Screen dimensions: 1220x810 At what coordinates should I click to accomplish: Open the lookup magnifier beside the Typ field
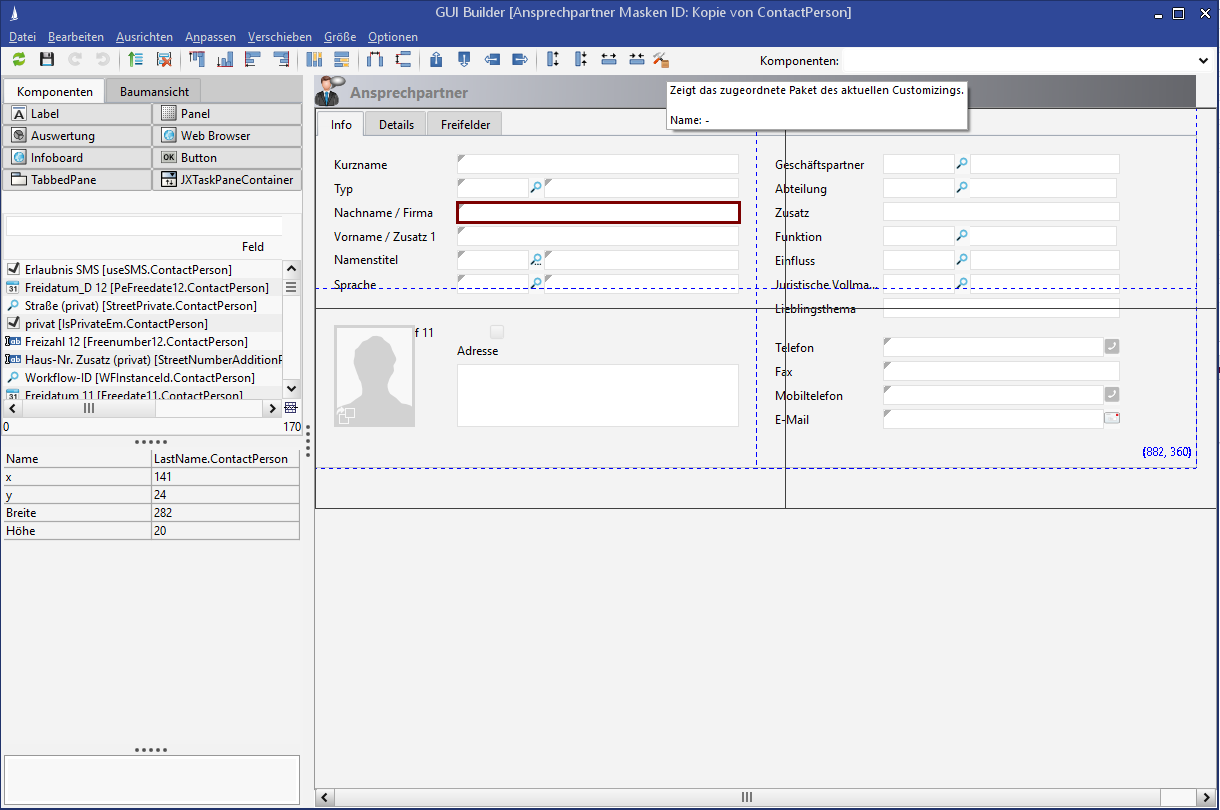pyautogui.click(x=536, y=186)
